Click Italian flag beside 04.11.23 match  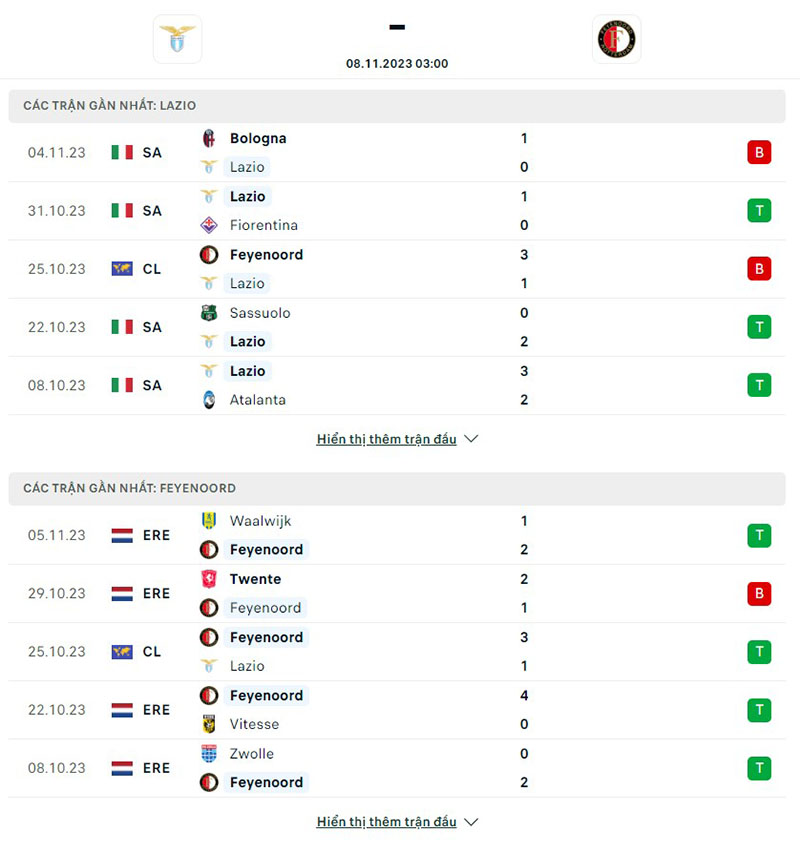point(122,153)
